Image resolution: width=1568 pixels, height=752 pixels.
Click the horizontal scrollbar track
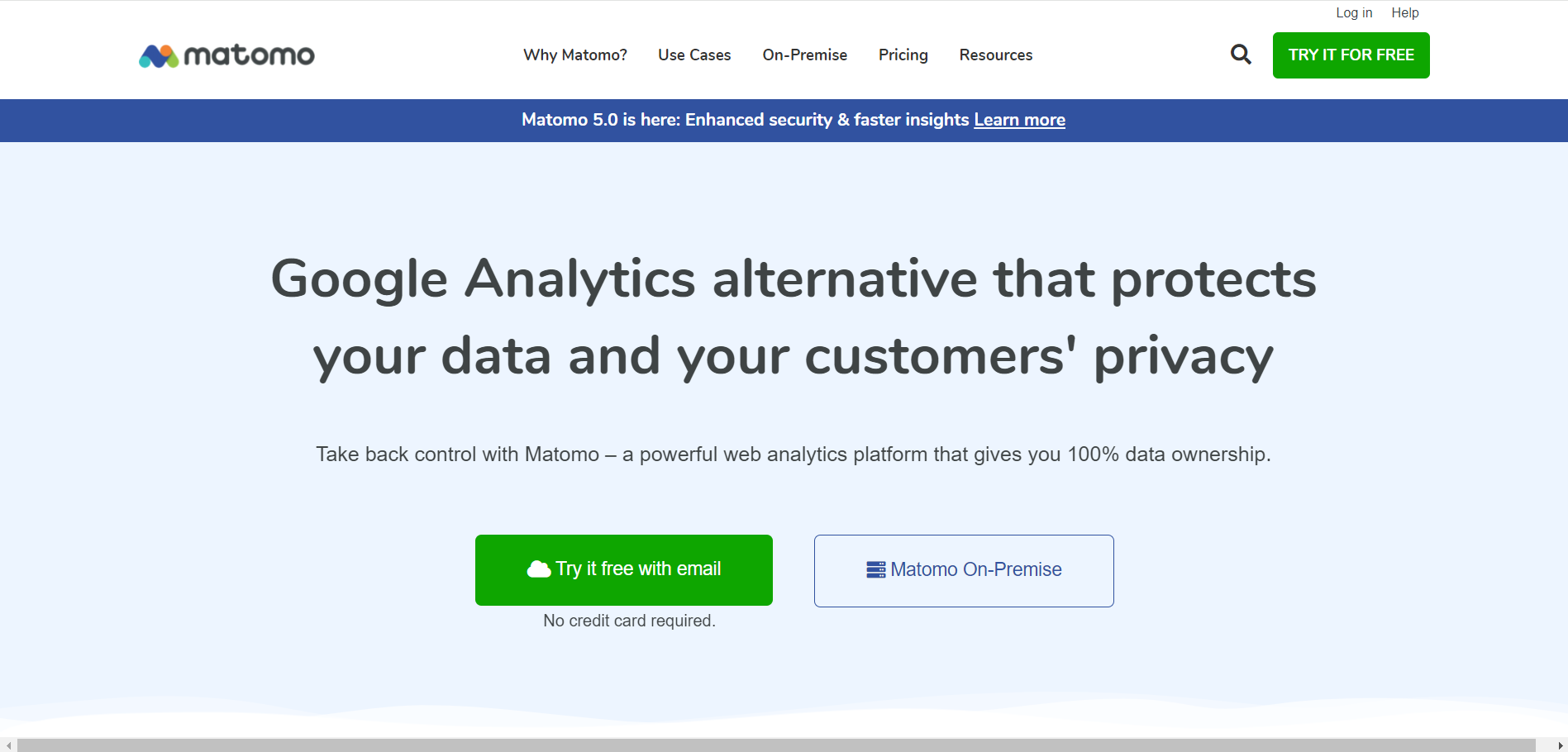[x=777, y=745]
